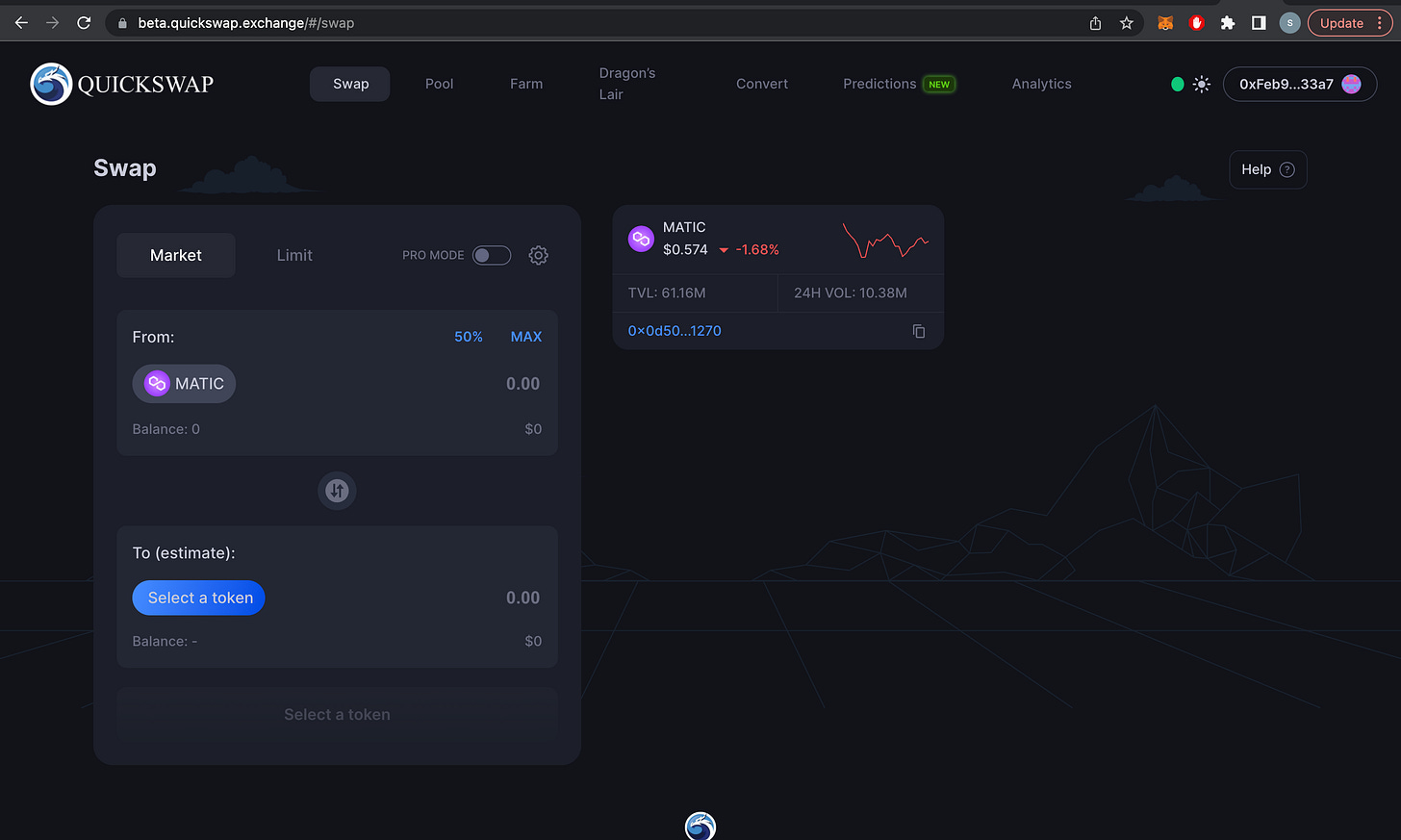Click the wallet avatar next to 0xFeb9...33a7
The image size is (1401, 840).
(x=1352, y=84)
